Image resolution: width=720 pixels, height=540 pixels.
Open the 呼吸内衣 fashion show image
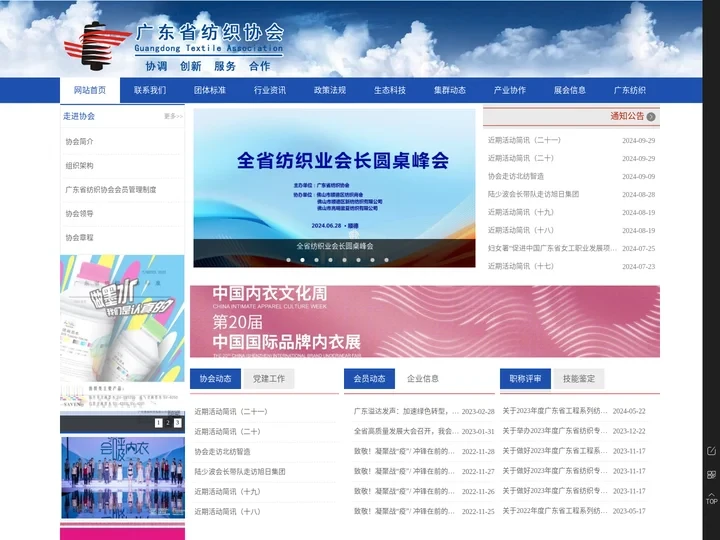(123, 478)
